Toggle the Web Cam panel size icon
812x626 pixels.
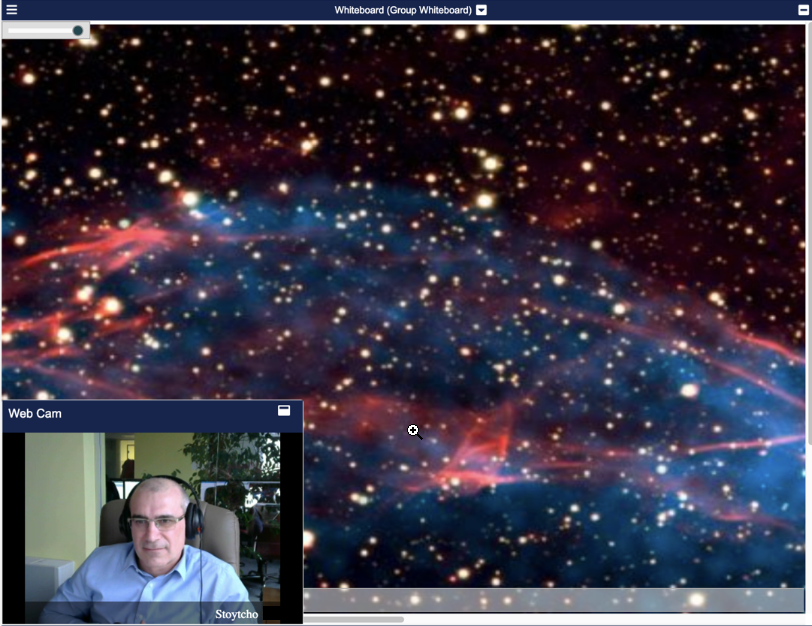pos(284,411)
